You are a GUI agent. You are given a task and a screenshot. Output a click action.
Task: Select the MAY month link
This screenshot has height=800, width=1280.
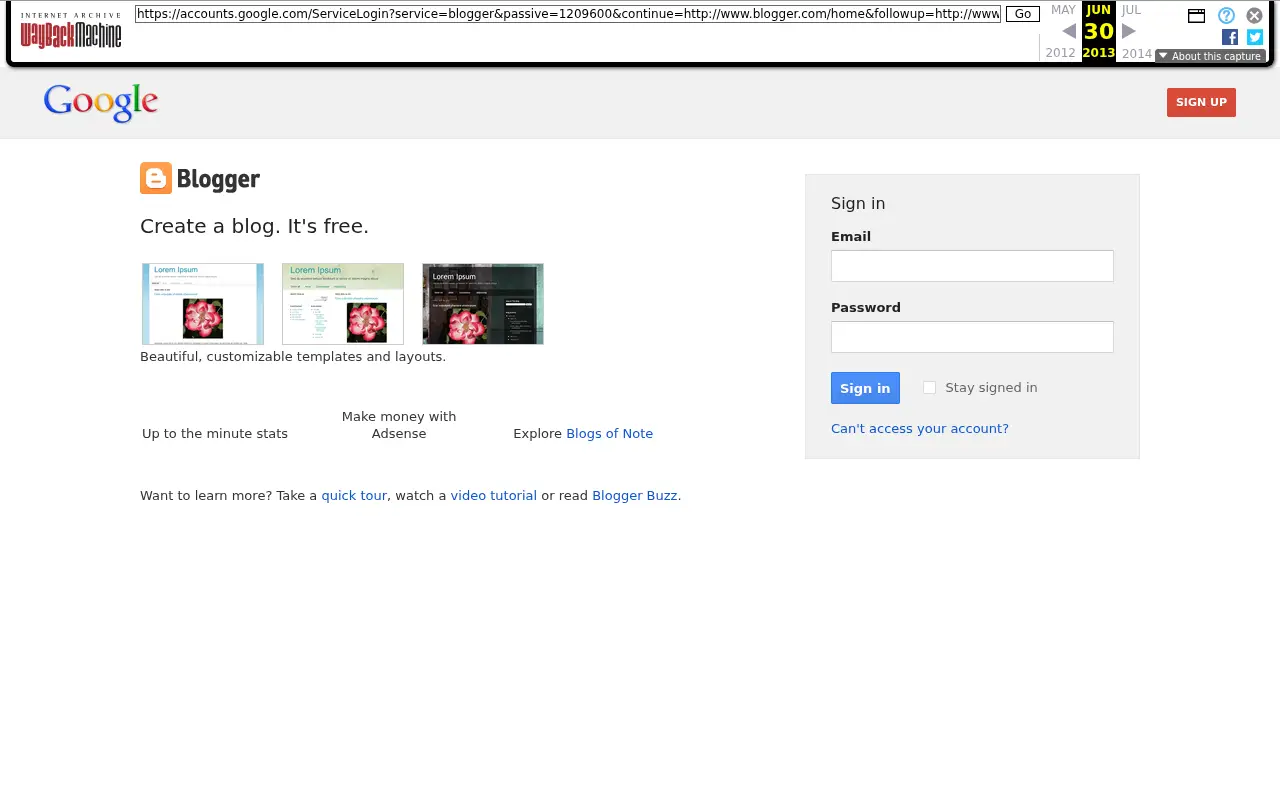[1063, 10]
